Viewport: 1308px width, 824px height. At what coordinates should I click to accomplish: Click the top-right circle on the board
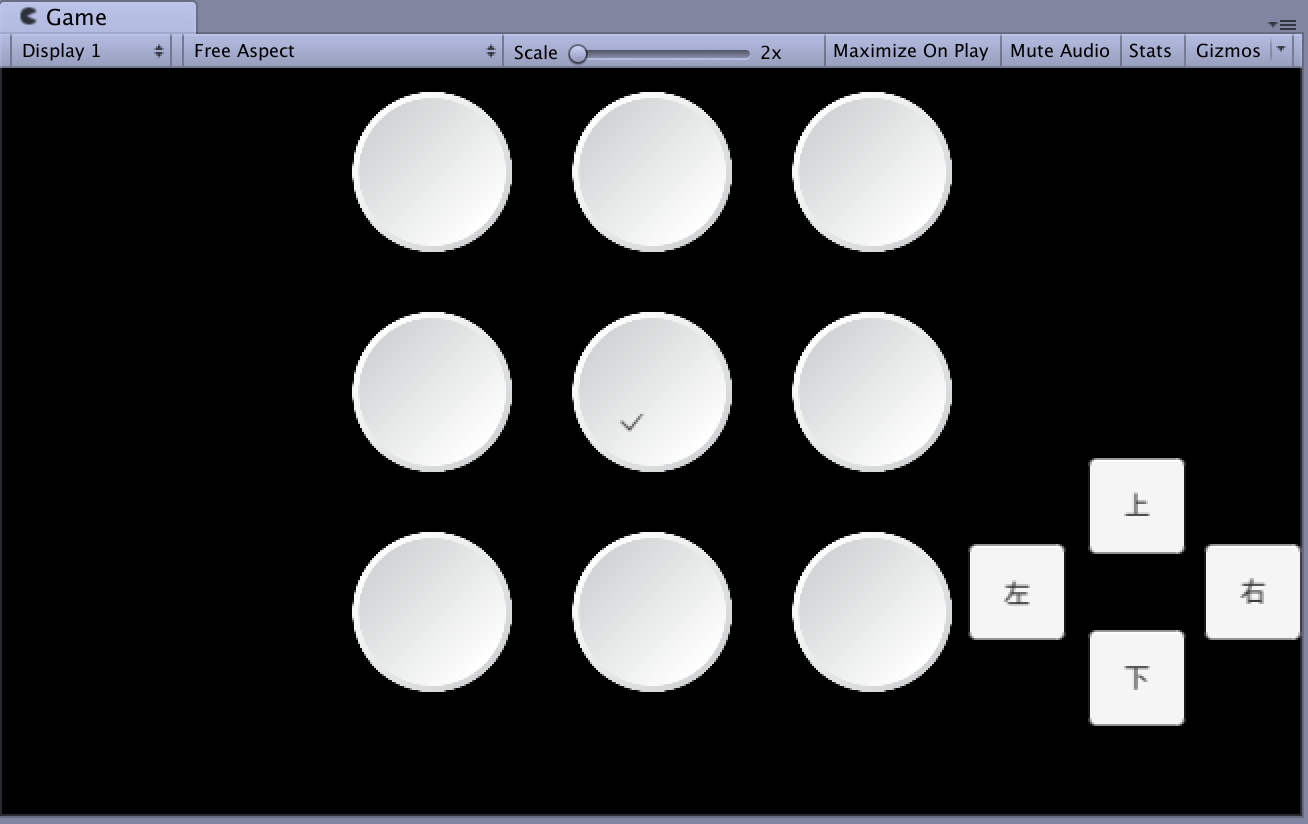pos(872,171)
